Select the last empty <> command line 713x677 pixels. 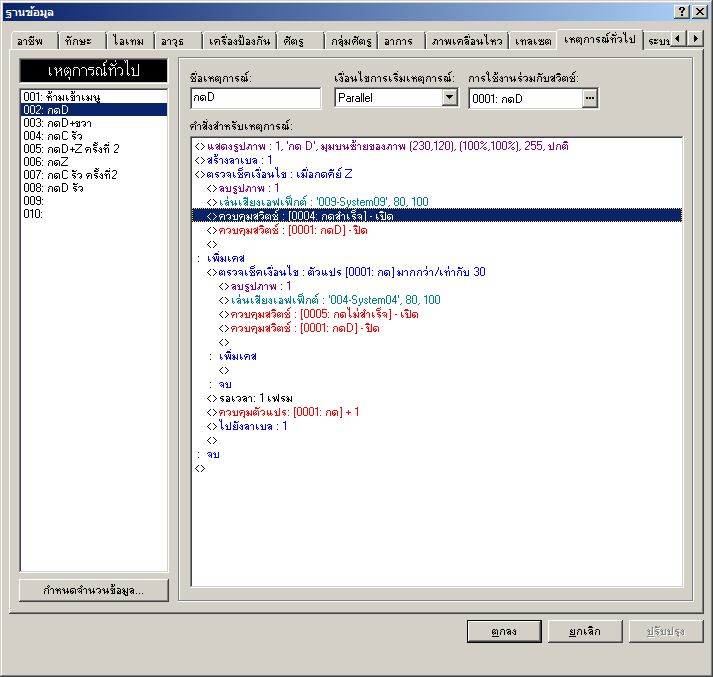tap(437, 468)
